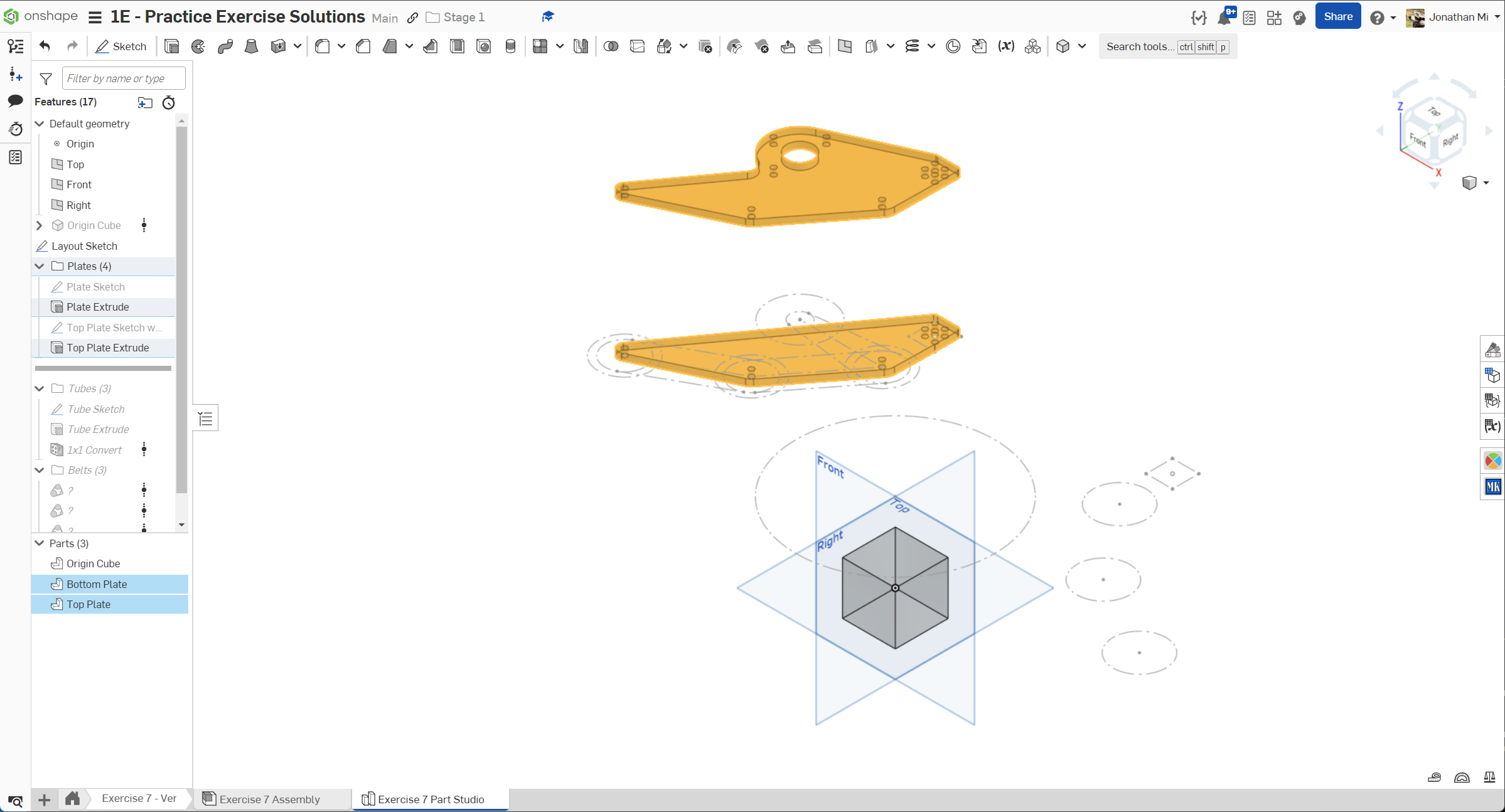Click the rollback history clock icon
The height and width of the screenshot is (812, 1505).
tap(168, 102)
